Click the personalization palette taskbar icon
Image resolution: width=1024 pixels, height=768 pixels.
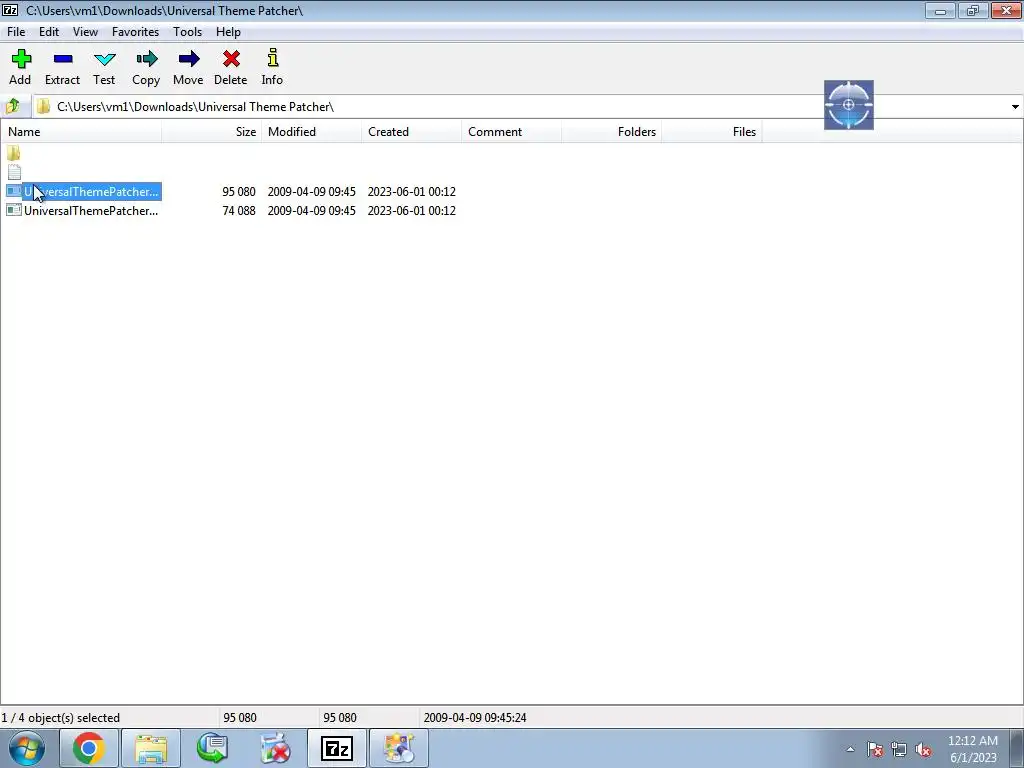click(399, 748)
